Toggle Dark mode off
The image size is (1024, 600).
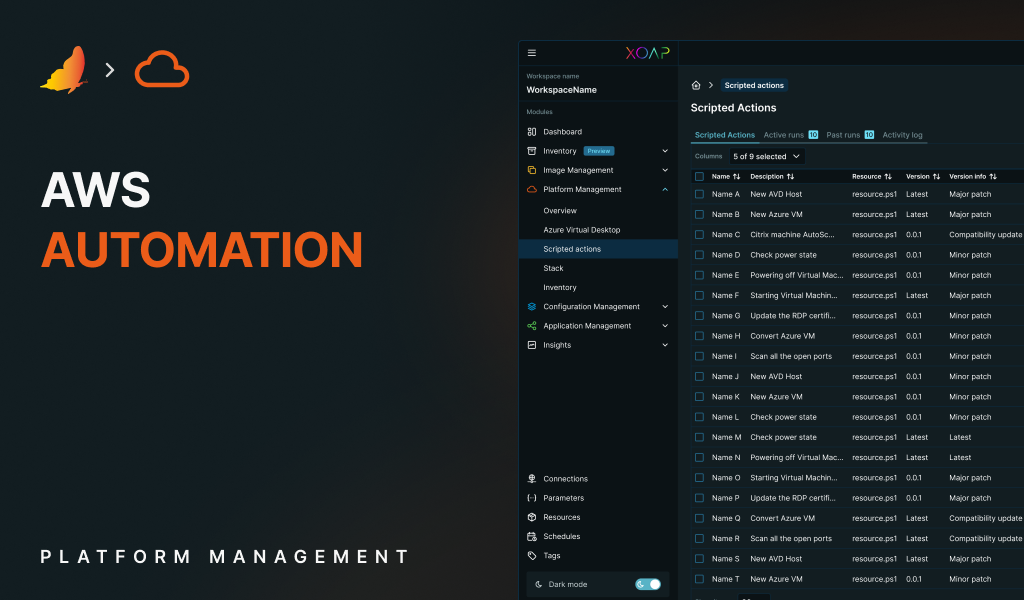point(647,583)
